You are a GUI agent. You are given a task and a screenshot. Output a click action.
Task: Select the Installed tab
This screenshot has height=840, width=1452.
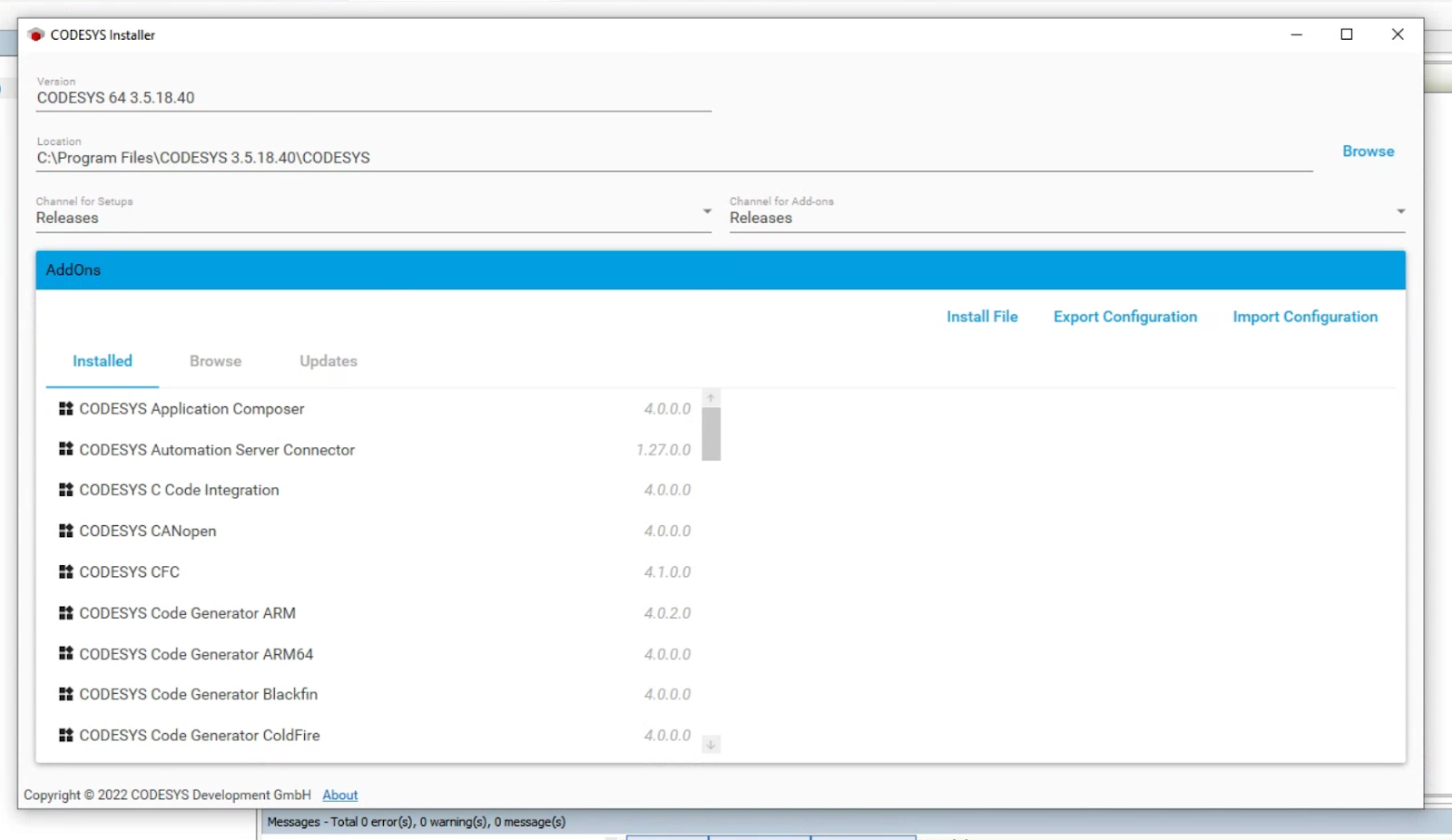(x=103, y=361)
